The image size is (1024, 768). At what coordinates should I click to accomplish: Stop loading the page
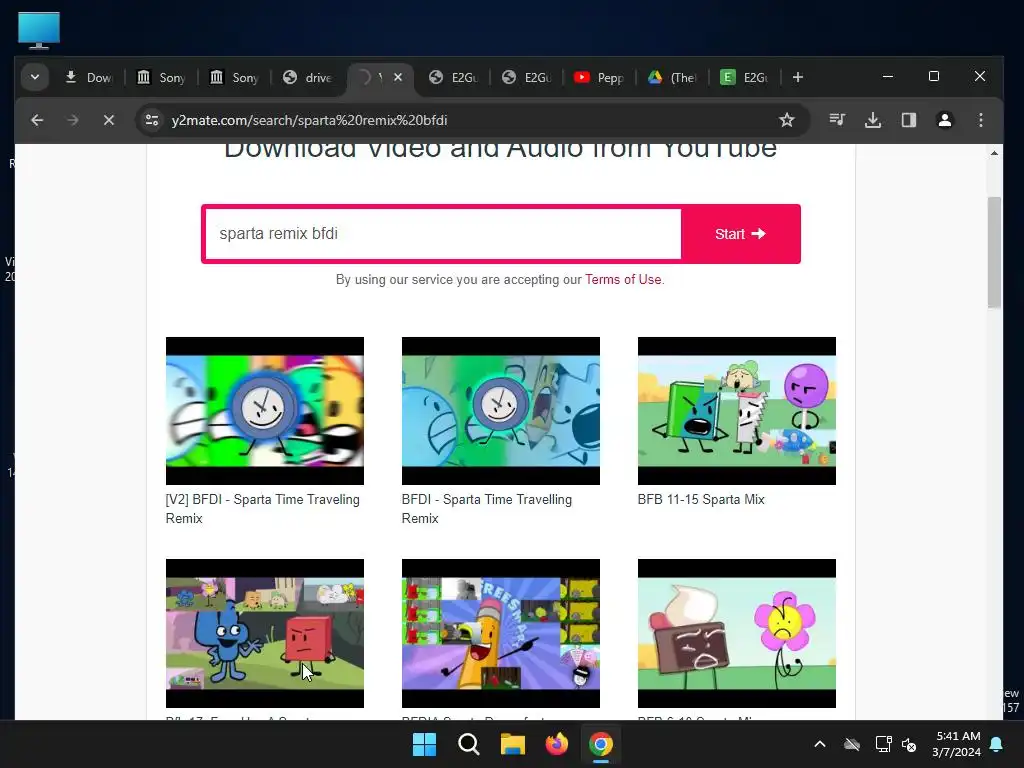(108, 120)
